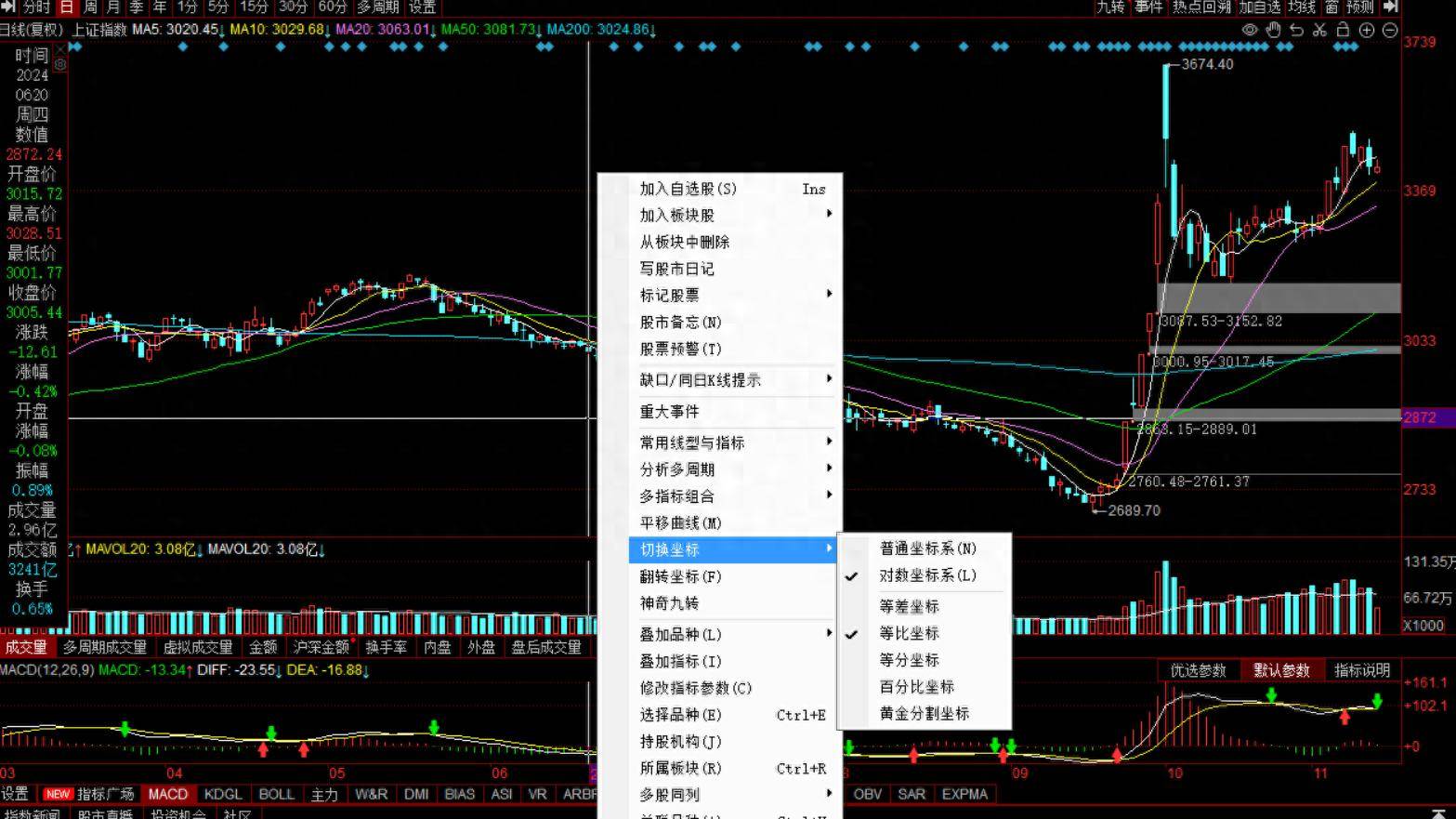
Task: Click the plus zoom-in circle icon
Action: [x=1366, y=30]
